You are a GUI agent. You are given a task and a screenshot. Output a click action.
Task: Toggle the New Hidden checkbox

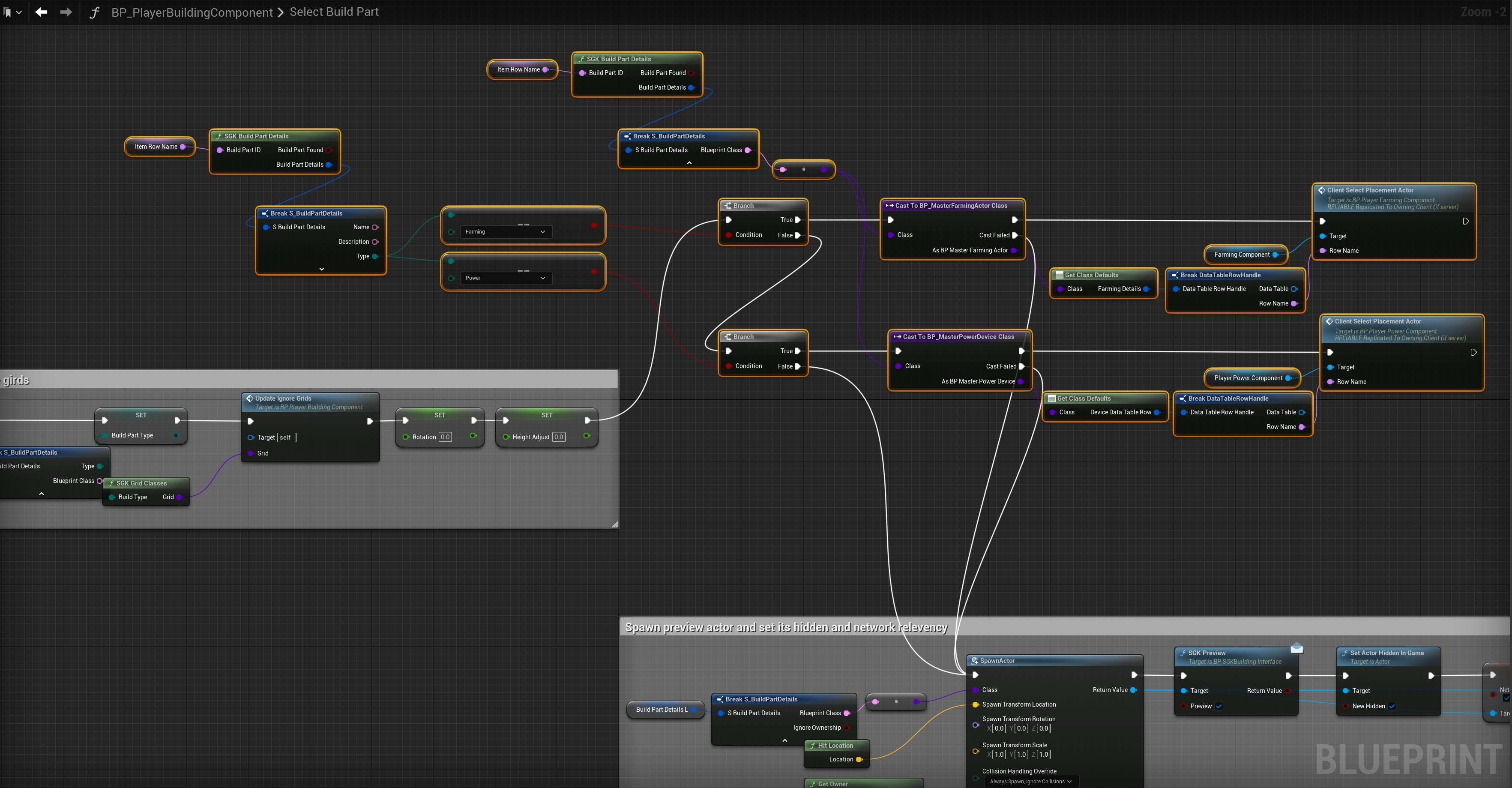1392,707
